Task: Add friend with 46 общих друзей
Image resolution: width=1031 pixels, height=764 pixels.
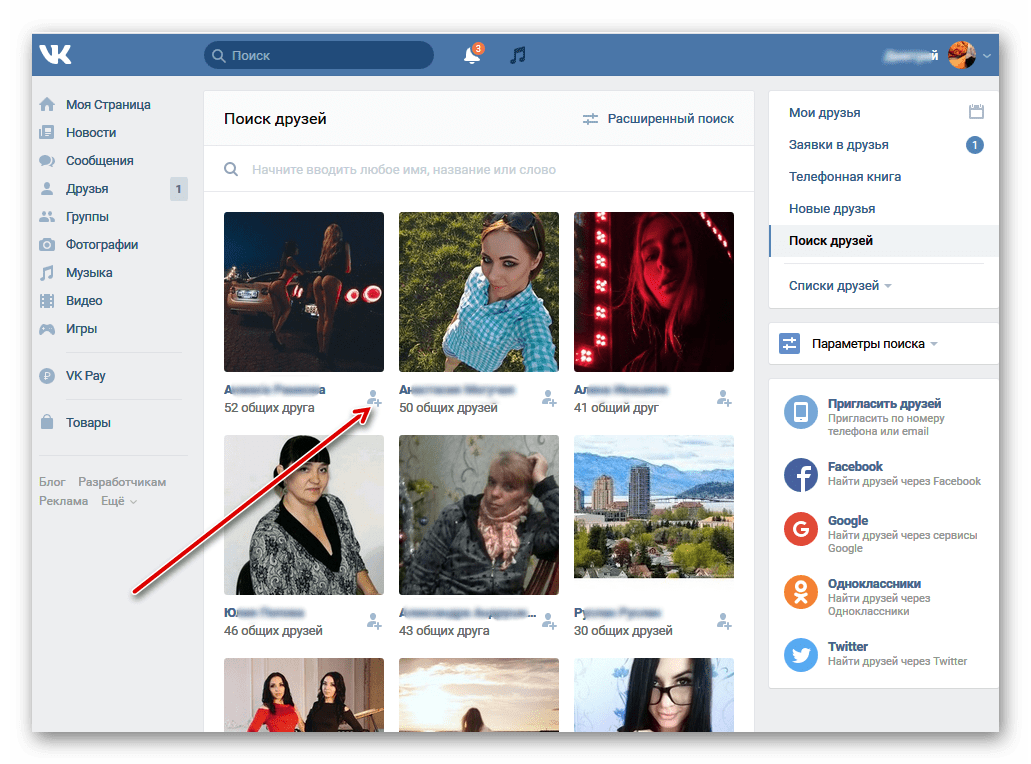Action: (374, 621)
